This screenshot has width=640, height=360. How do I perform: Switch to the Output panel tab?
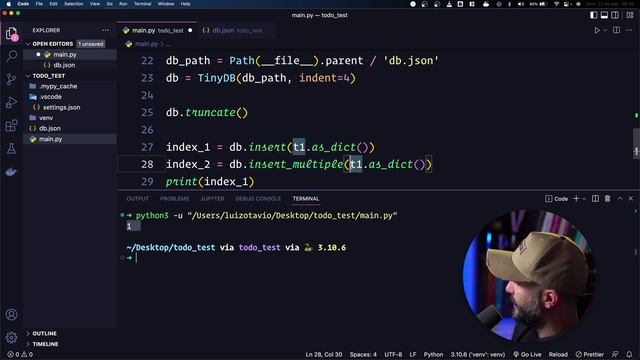point(138,199)
